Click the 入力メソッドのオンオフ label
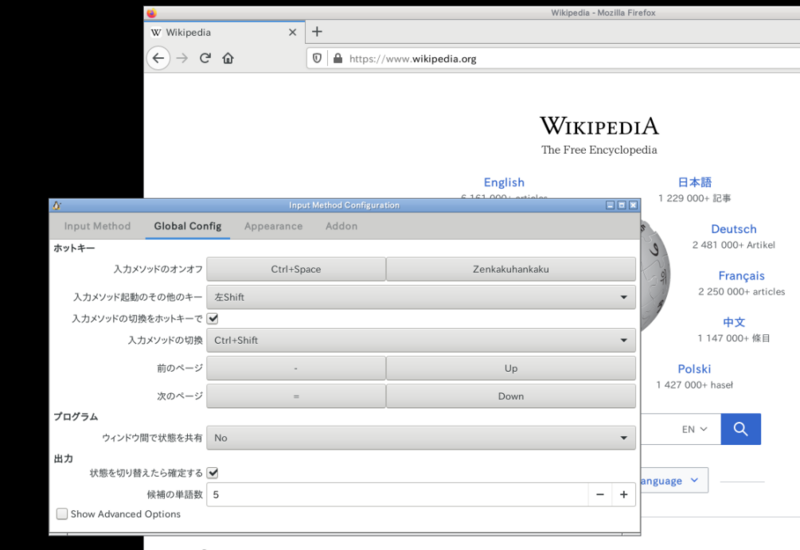 (x=158, y=269)
